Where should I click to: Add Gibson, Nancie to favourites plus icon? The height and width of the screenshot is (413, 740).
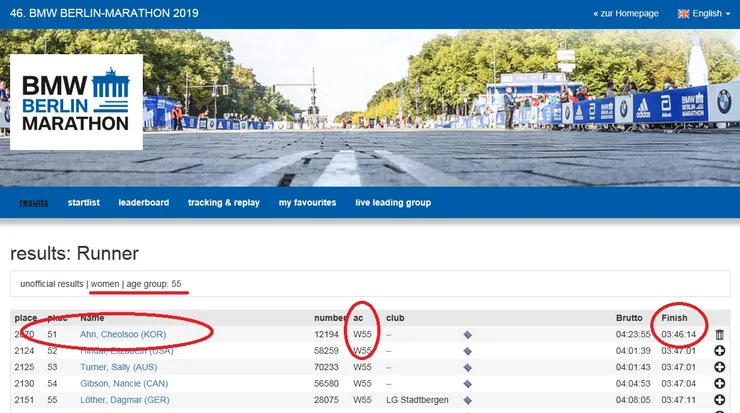click(719, 383)
